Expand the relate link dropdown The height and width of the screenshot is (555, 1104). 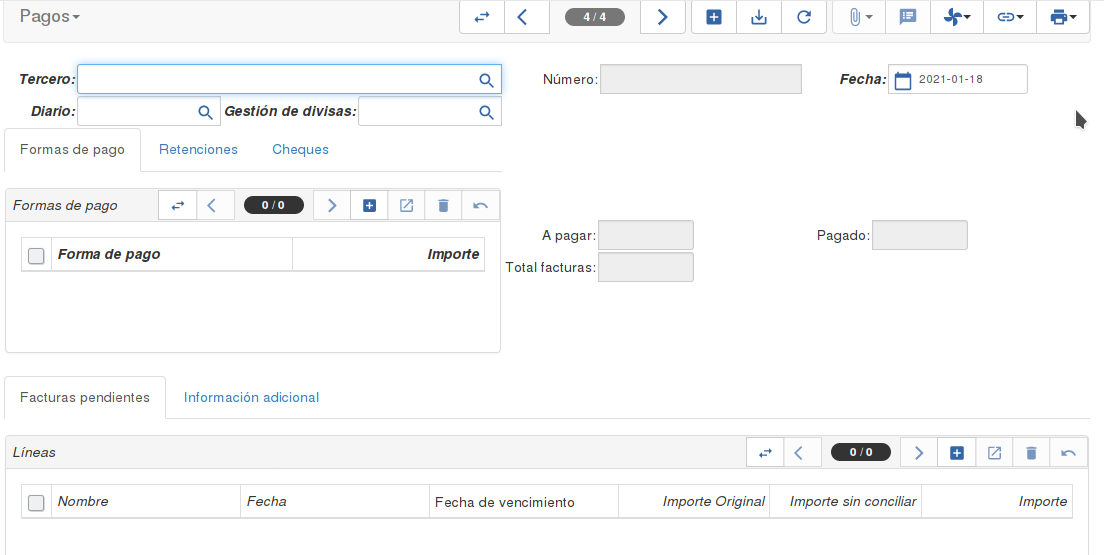pyautogui.click(x=1010, y=17)
